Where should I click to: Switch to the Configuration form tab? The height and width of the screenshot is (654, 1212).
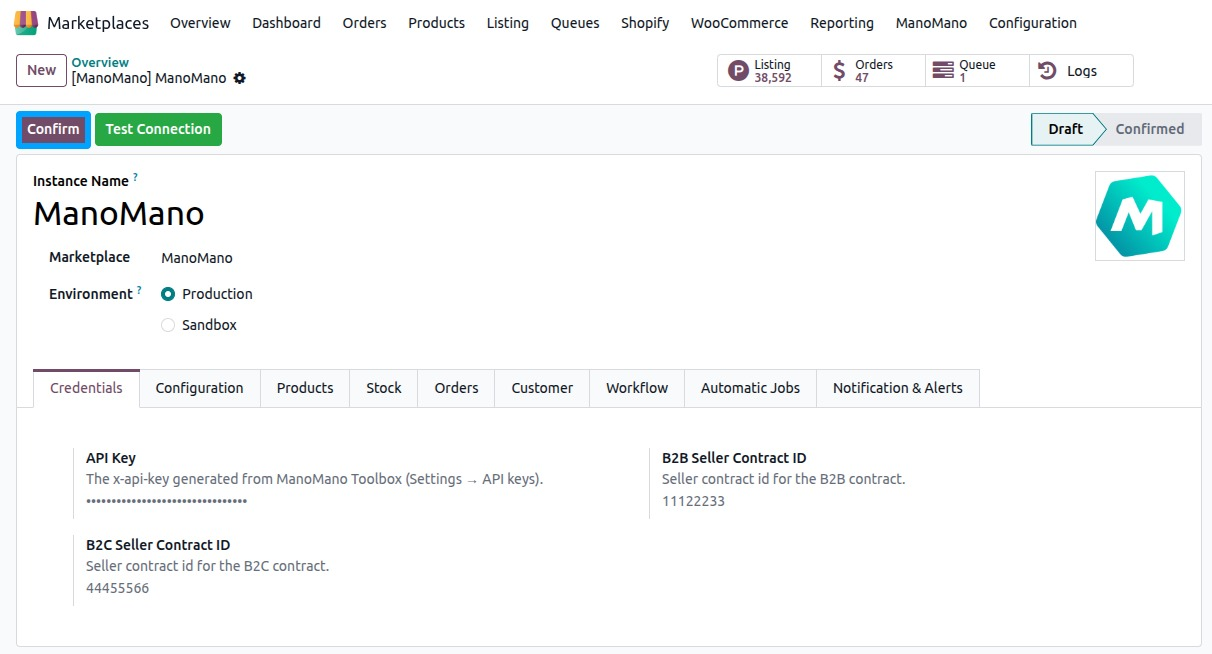[200, 388]
